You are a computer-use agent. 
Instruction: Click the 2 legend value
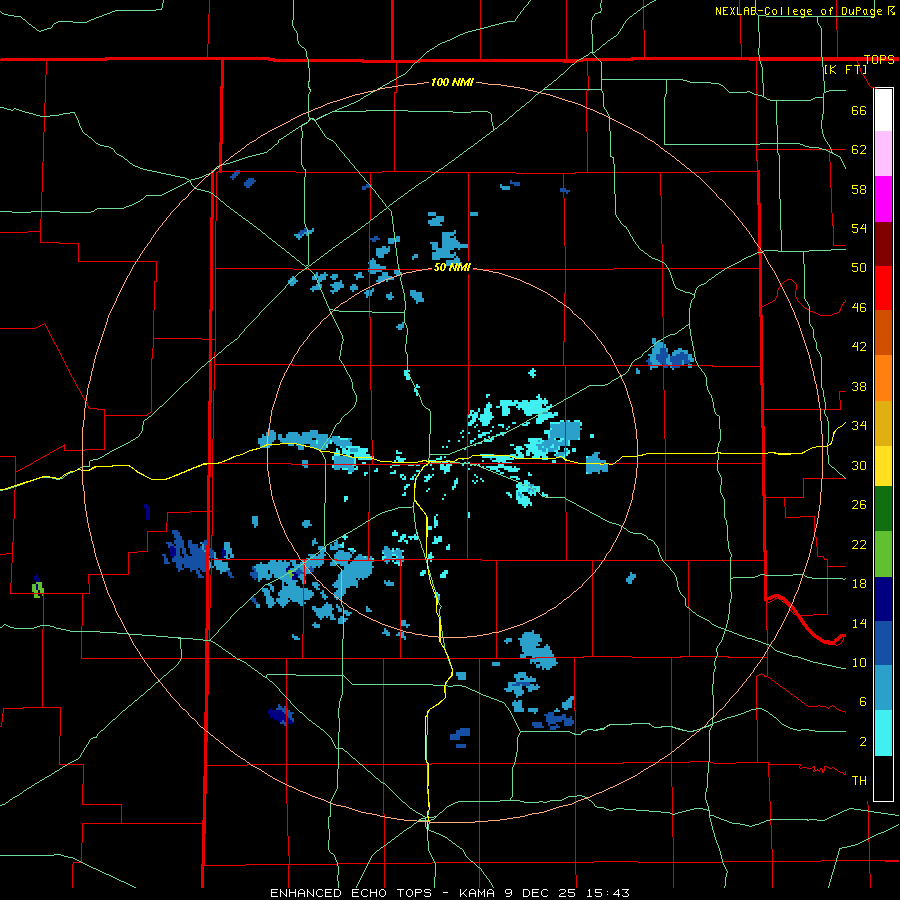862,742
